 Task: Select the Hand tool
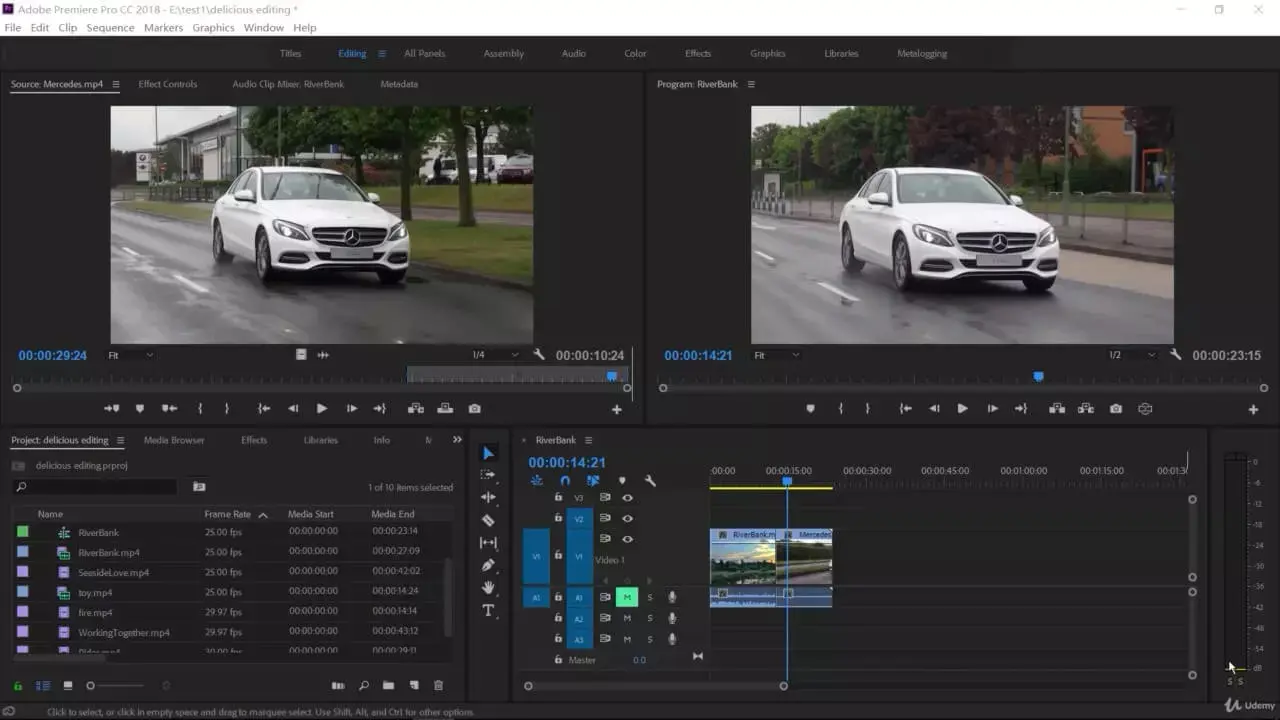pyautogui.click(x=488, y=587)
